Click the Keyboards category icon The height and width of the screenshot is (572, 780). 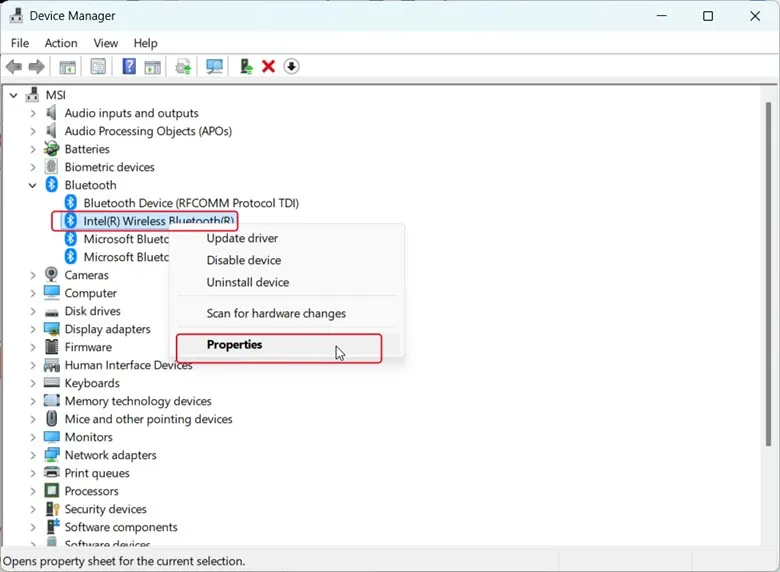(x=51, y=382)
